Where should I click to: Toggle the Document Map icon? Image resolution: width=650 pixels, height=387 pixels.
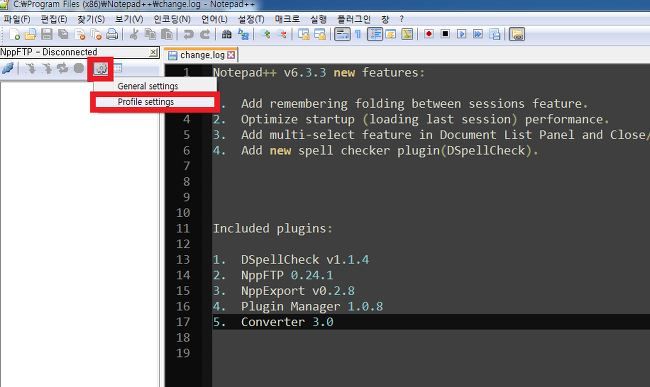point(407,34)
